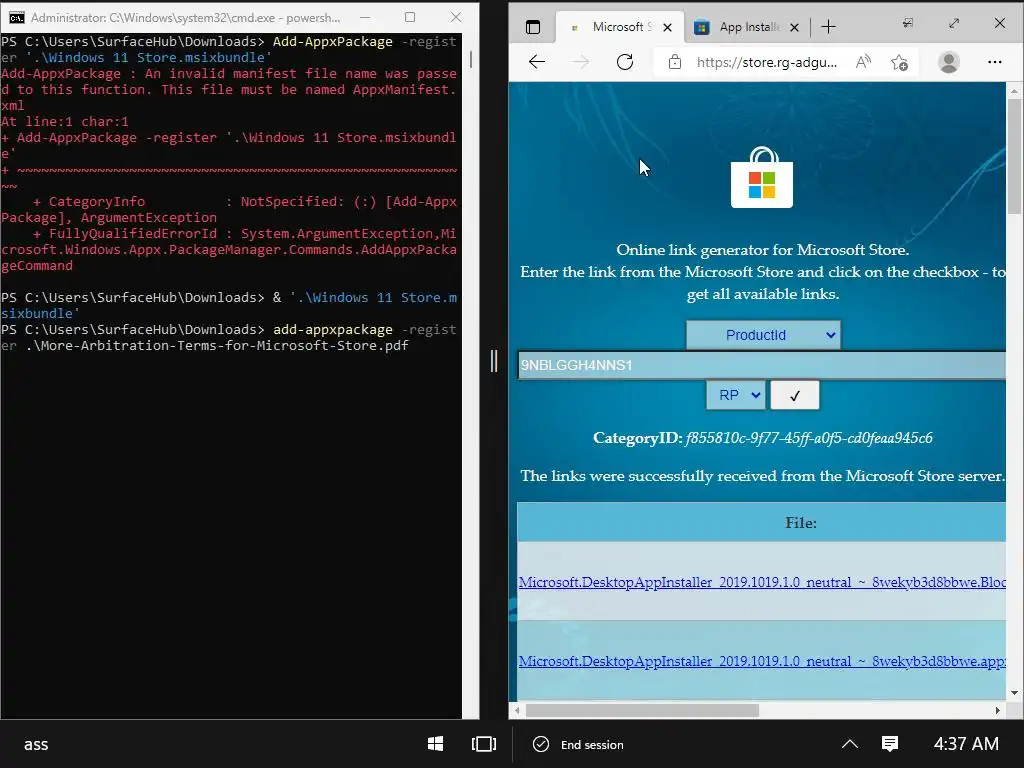Viewport: 1024px width, 768px height.
Task: Click the site lock icon in address bar
Action: tap(675, 62)
